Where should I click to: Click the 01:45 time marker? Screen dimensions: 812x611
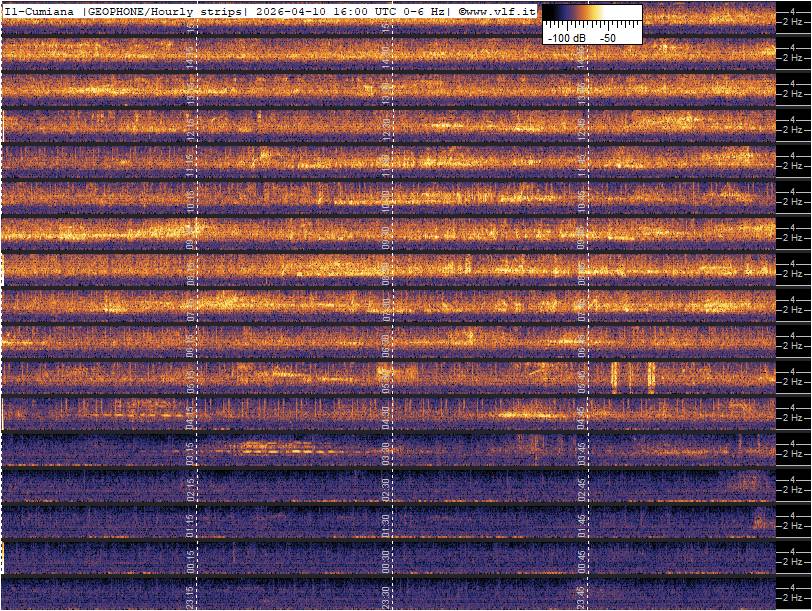click(581, 520)
